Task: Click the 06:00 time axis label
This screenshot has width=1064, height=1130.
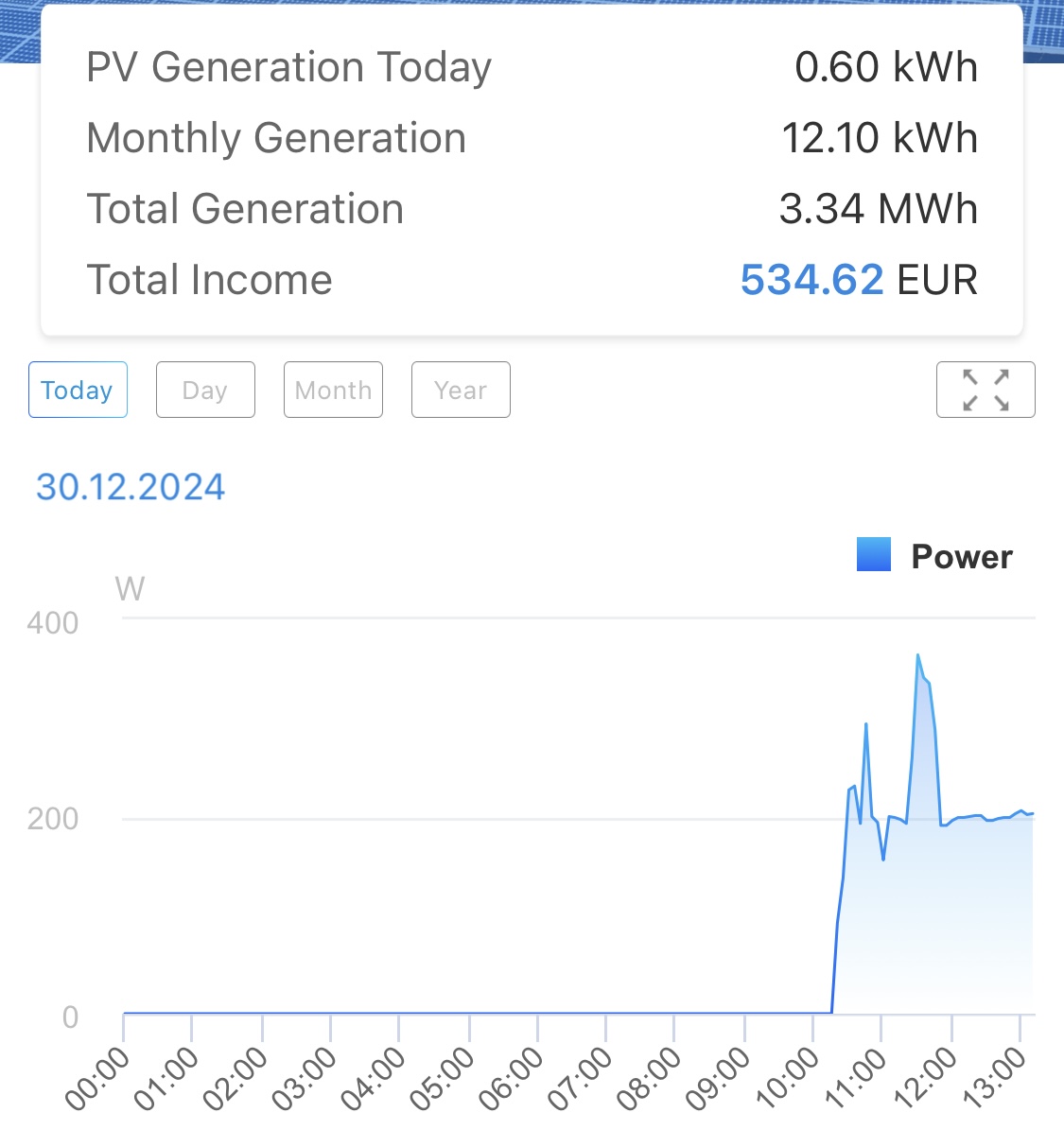Action: [x=512, y=1079]
